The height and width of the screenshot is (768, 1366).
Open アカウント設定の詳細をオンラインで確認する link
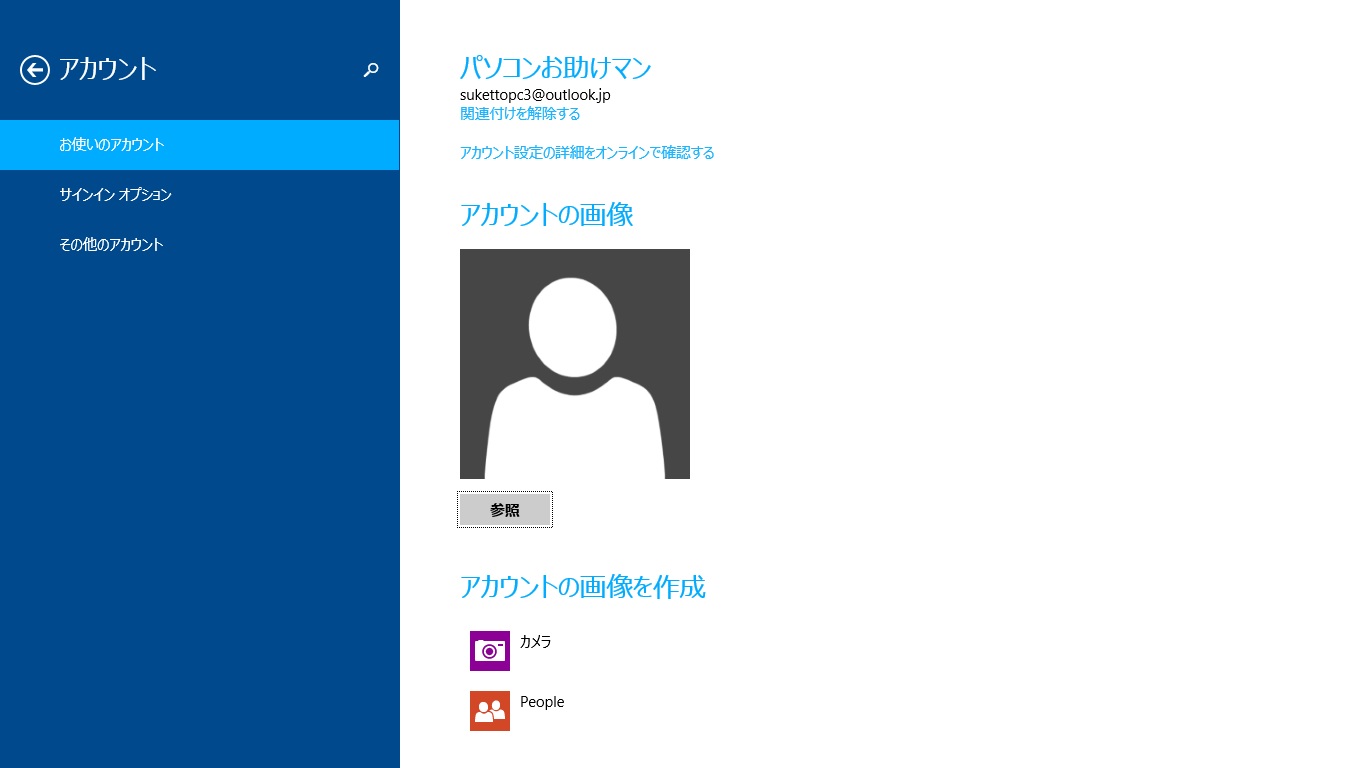587,153
